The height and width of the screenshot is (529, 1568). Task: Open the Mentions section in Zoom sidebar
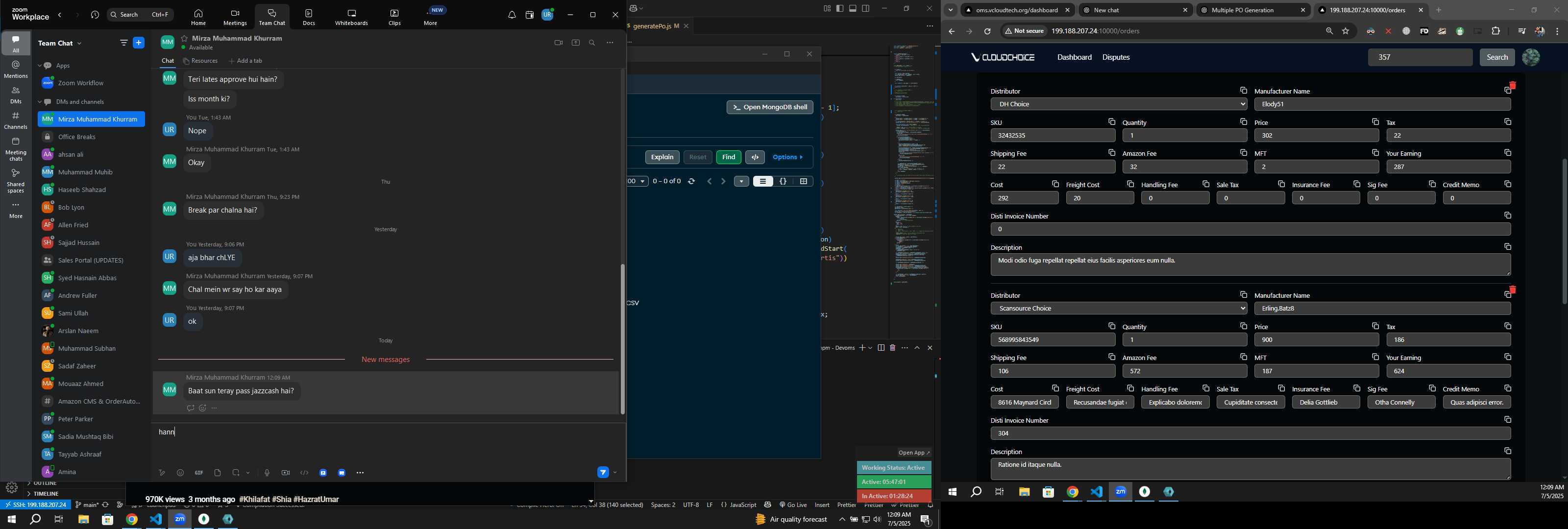(16, 70)
